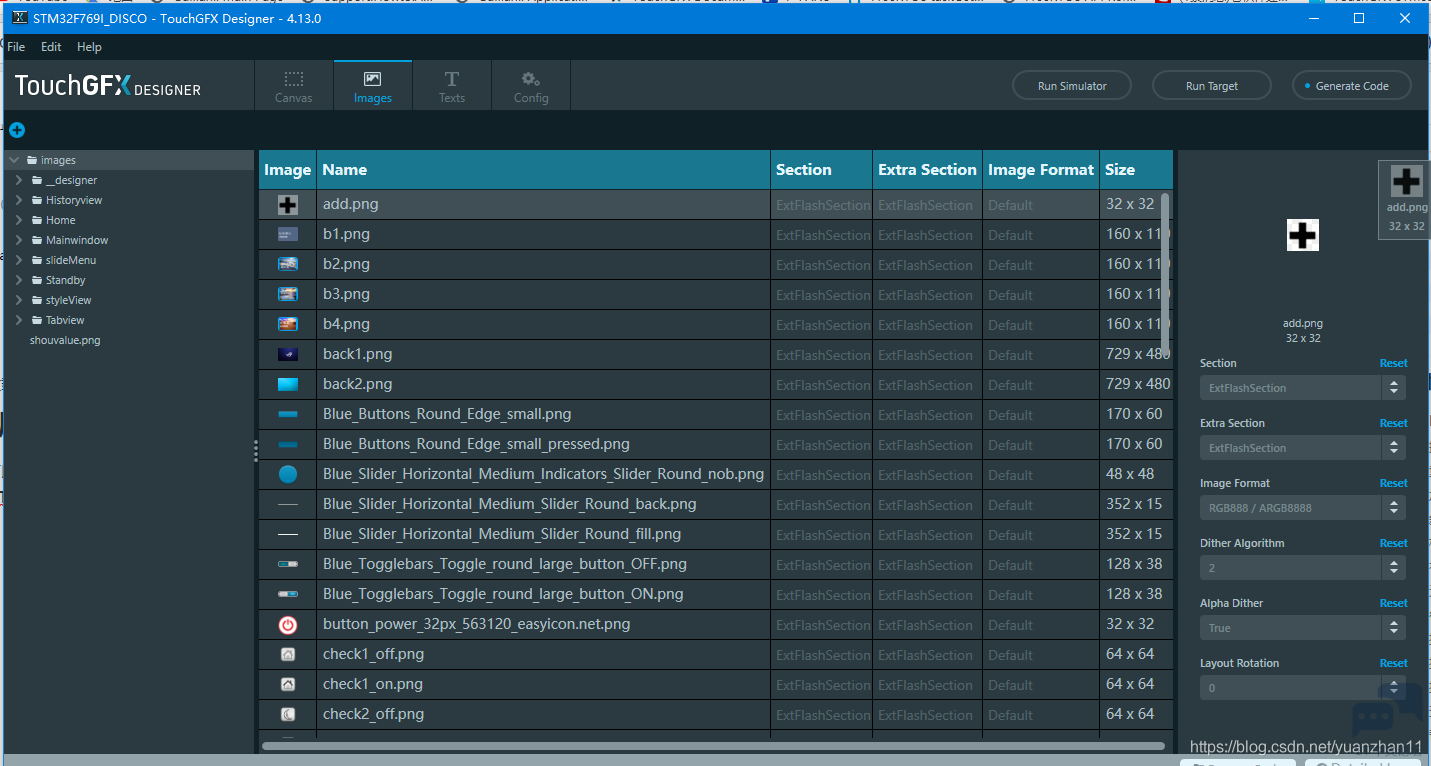Open the Alpha Dither dropdown
Screen dimensions: 1431x766
coord(1303,628)
